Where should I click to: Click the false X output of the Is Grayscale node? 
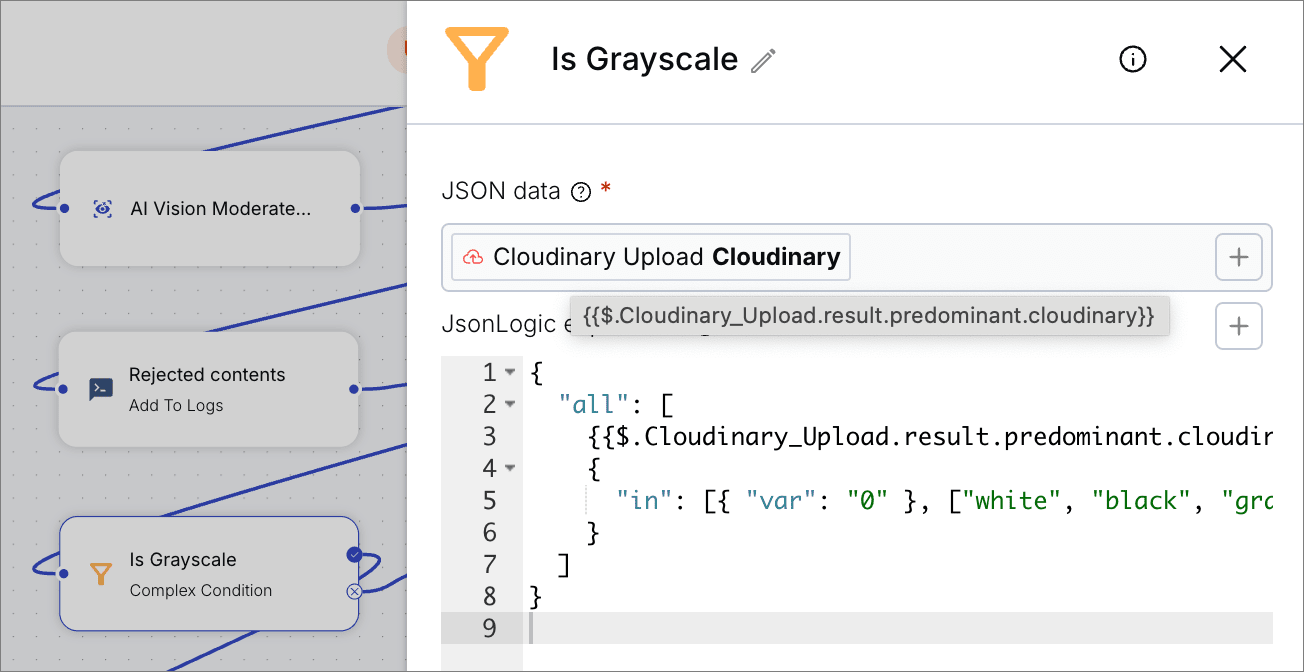[353, 592]
